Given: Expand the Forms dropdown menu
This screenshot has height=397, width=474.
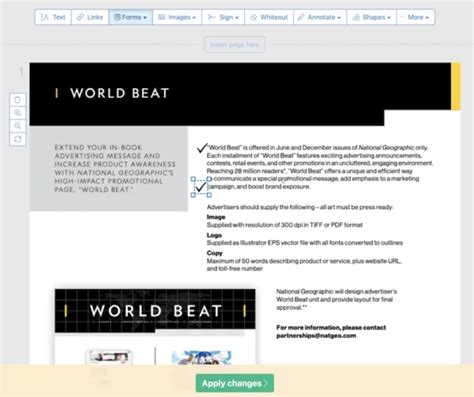Looking at the screenshot, I should [130, 17].
